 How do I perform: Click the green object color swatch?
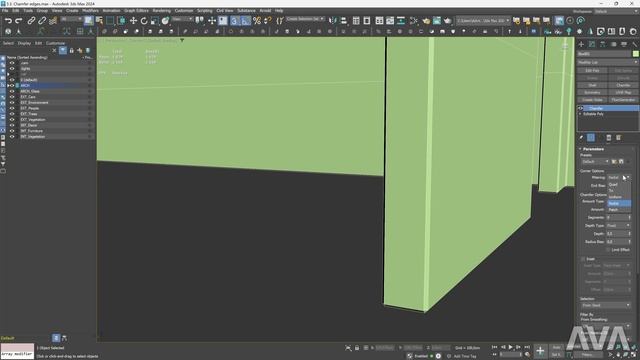[636, 54]
